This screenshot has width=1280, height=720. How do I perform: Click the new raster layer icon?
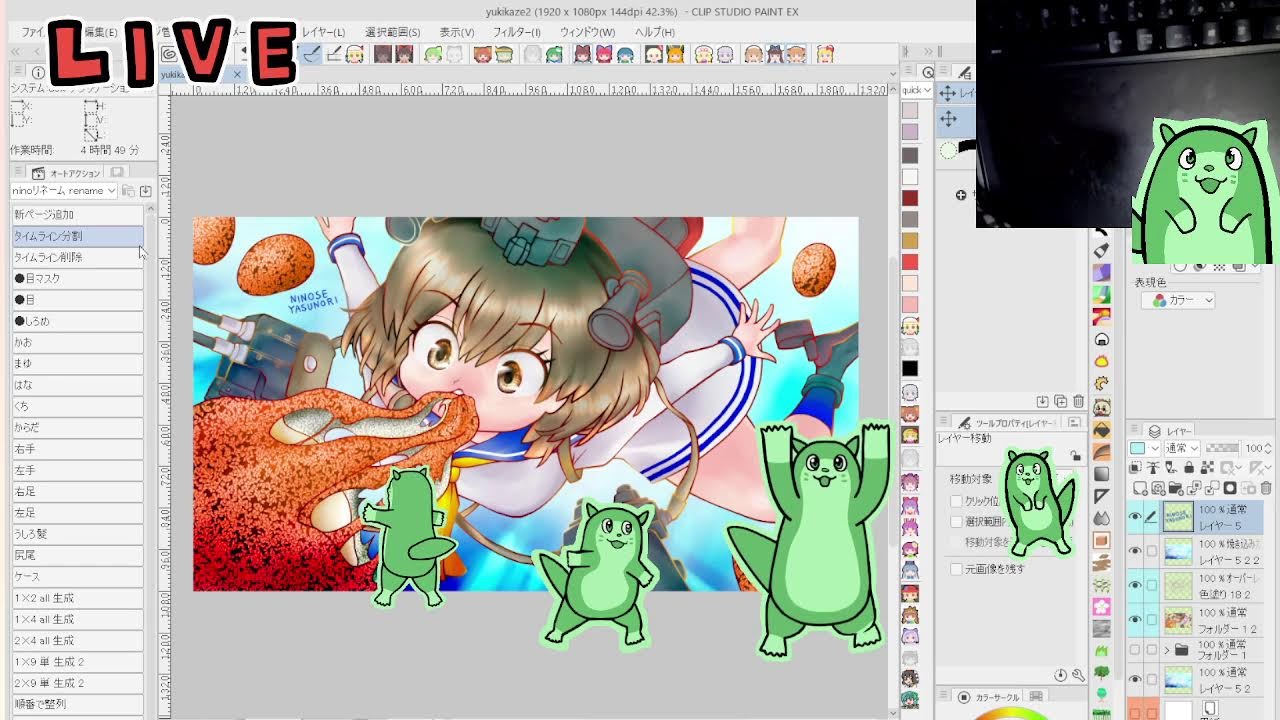click(1140, 488)
